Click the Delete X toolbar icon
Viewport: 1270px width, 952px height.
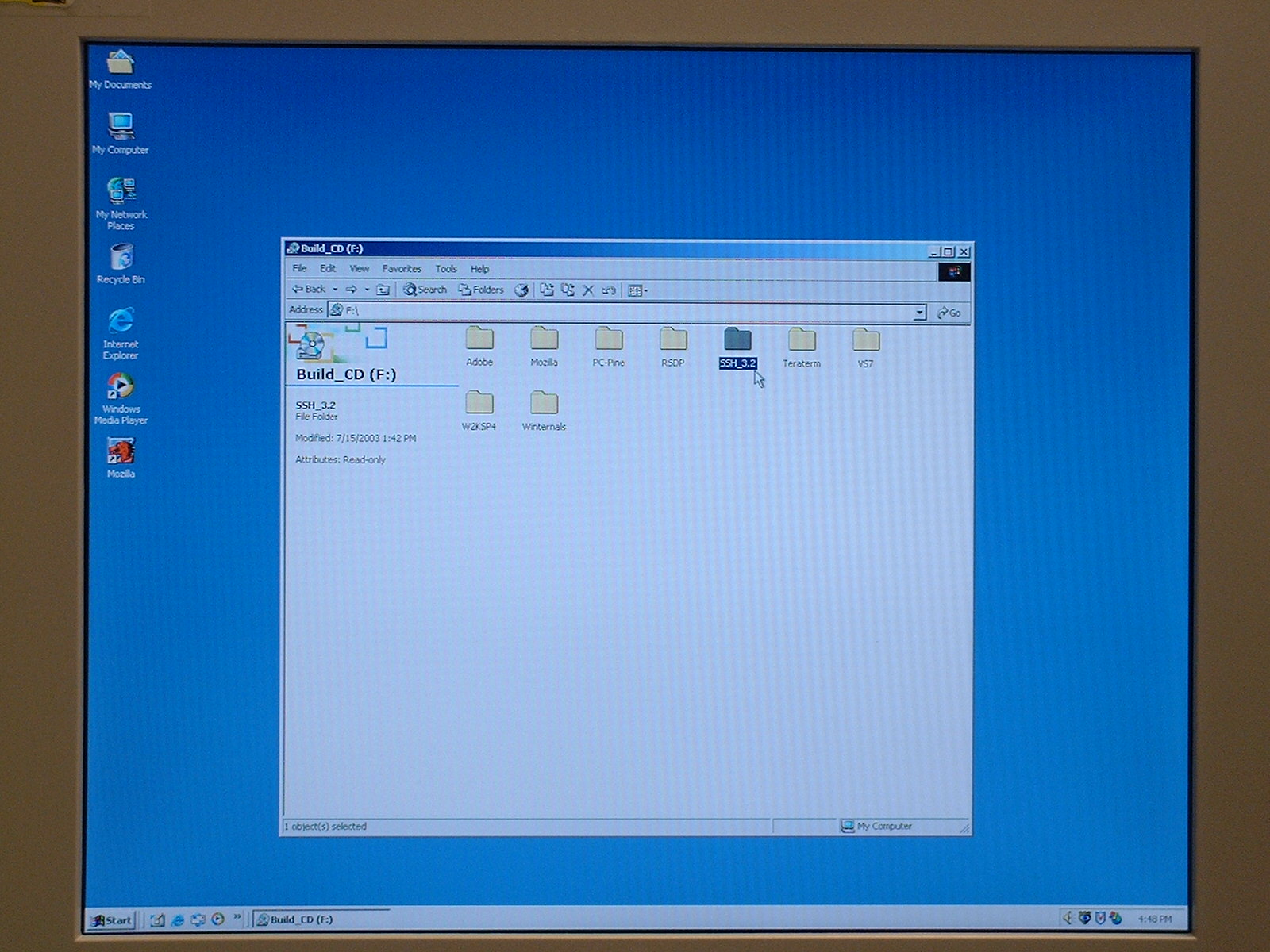click(x=588, y=290)
